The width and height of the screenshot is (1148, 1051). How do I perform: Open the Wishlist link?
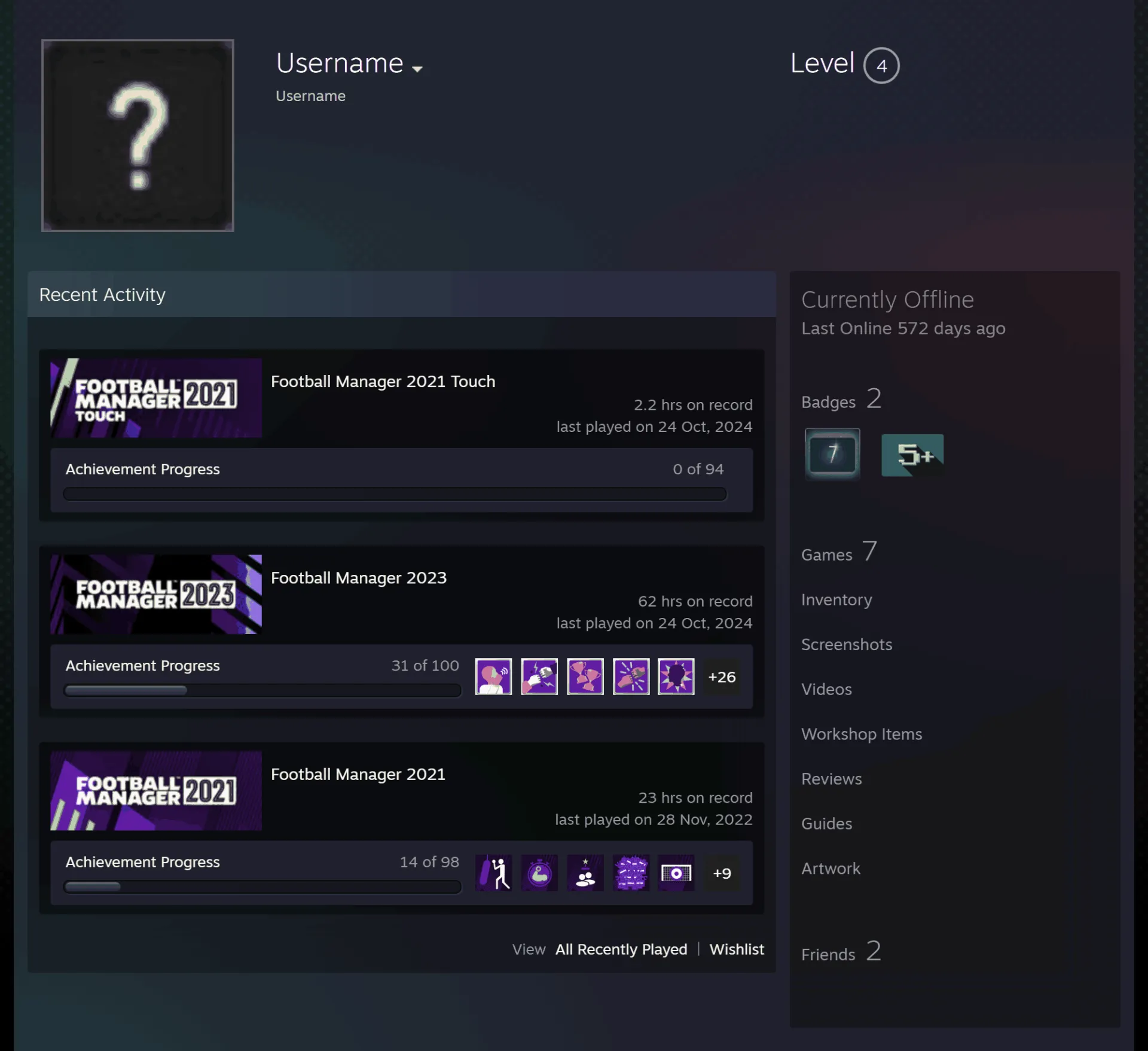pyautogui.click(x=737, y=949)
